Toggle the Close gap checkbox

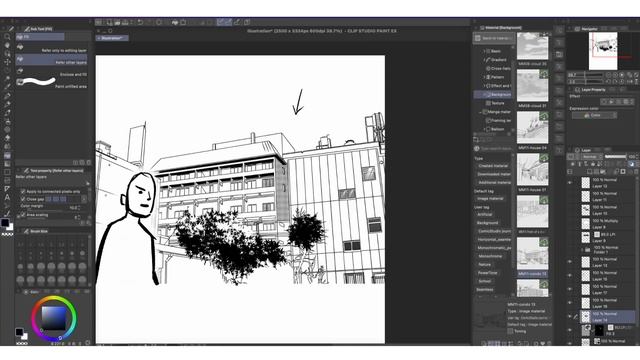pyautogui.click(x=23, y=199)
